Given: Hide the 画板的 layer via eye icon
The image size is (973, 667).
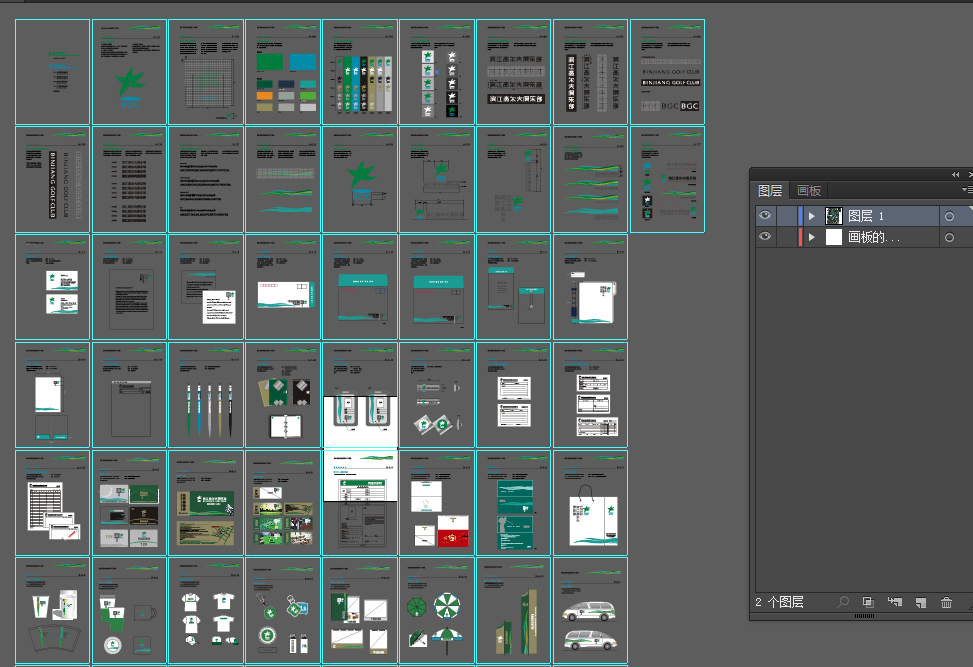Looking at the screenshot, I should tap(765, 237).
